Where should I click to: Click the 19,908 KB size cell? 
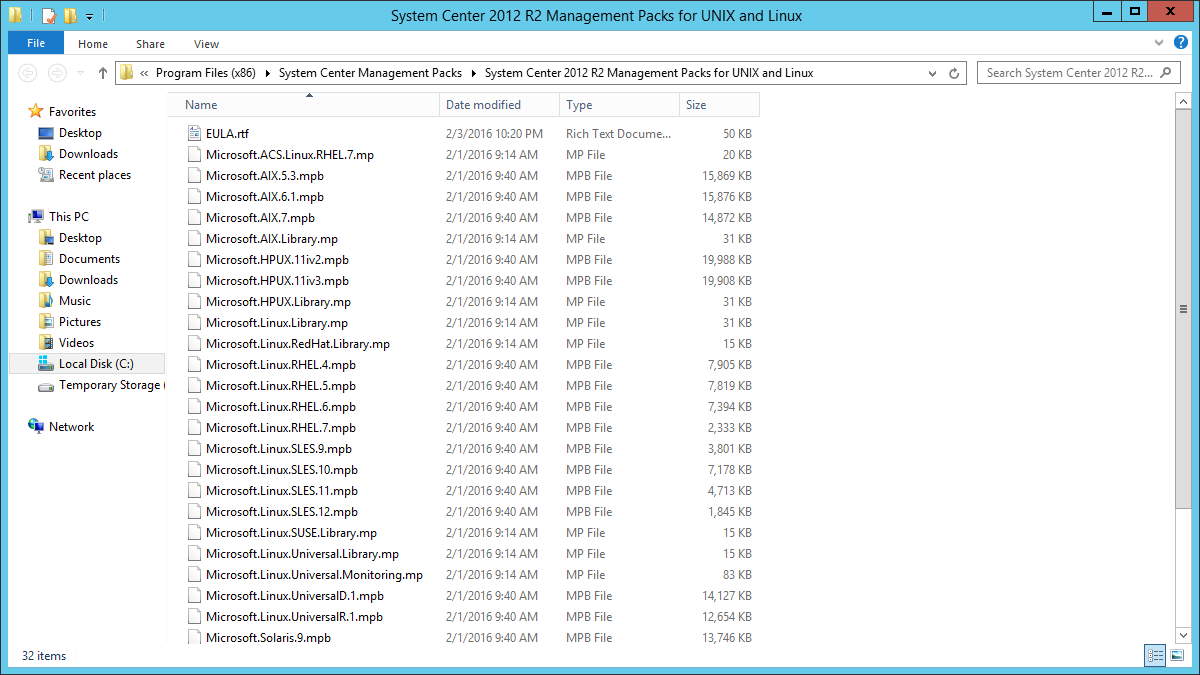tap(729, 281)
